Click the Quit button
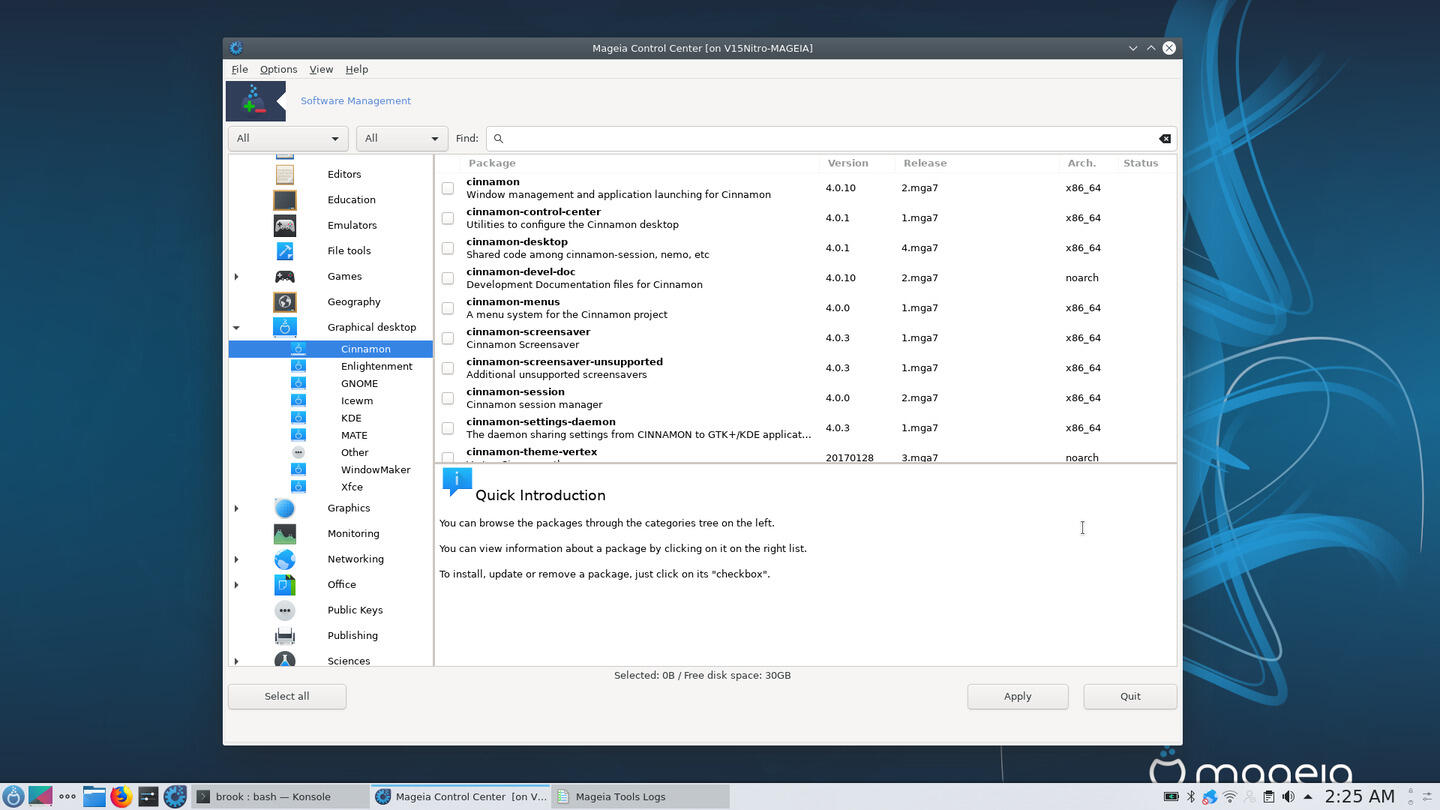The width and height of the screenshot is (1440, 810). pyautogui.click(x=1130, y=696)
